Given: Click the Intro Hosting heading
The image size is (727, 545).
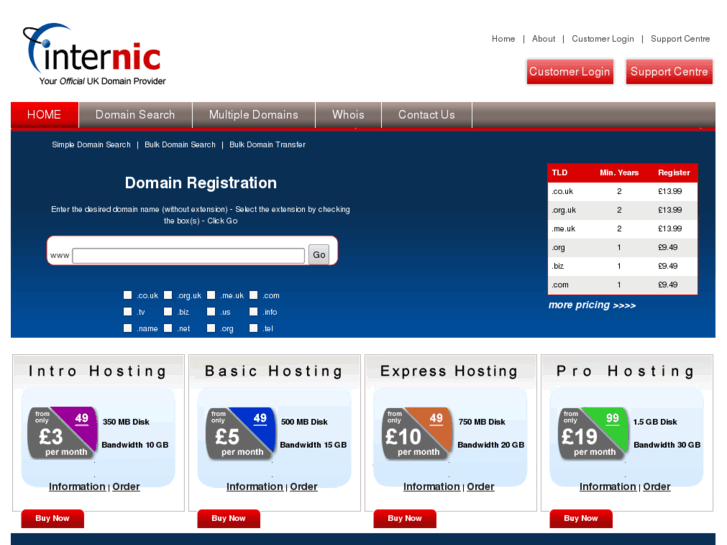Looking at the screenshot, I should [98, 371].
